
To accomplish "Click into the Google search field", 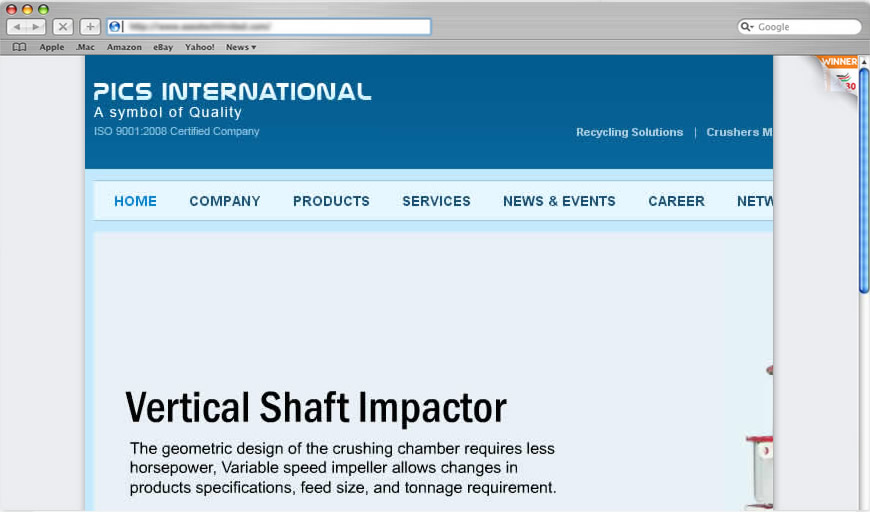I will pyautogui.click(x=805, y=27).
